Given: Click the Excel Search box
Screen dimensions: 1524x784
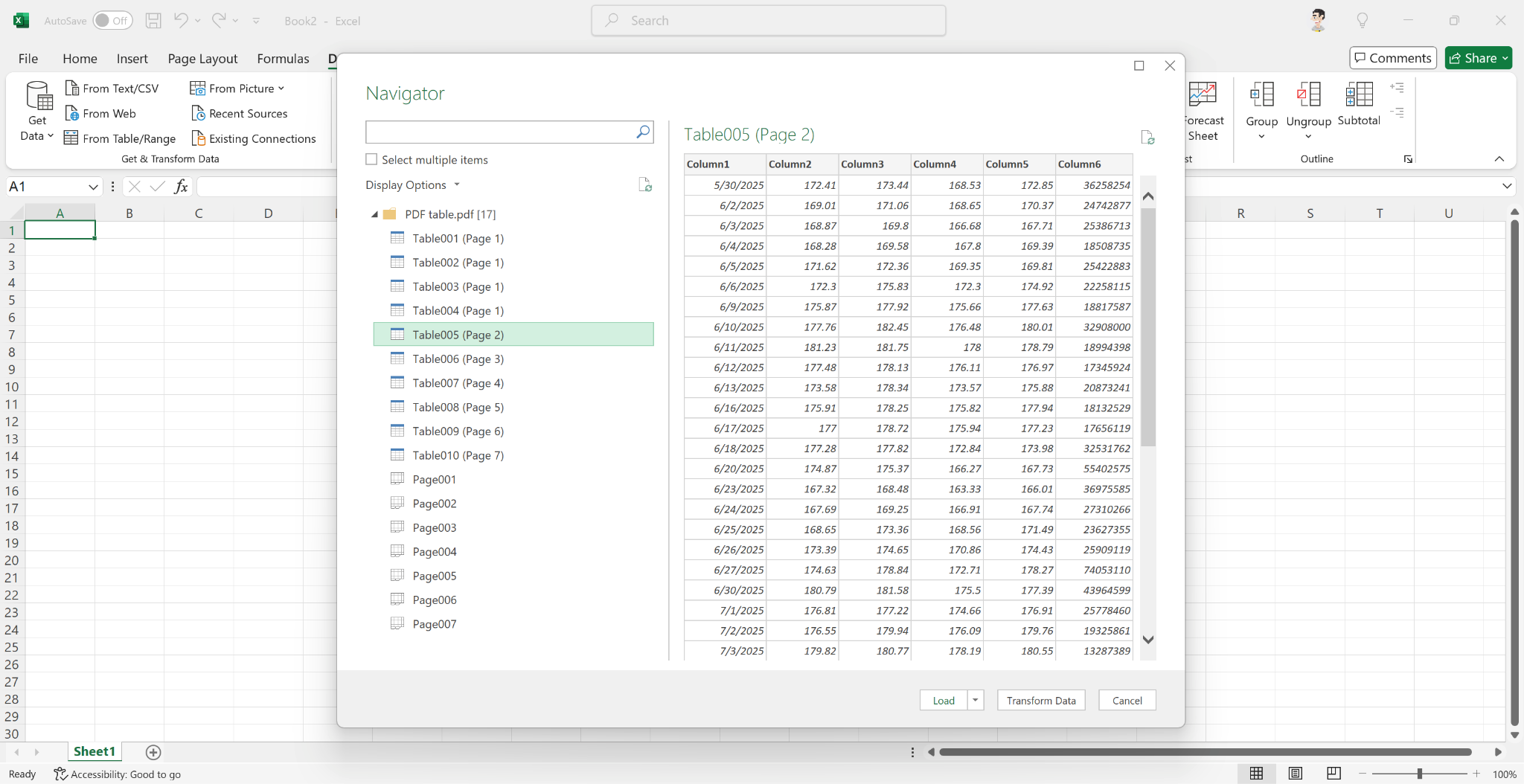Looking at the screenshot, I should [769, 21].
